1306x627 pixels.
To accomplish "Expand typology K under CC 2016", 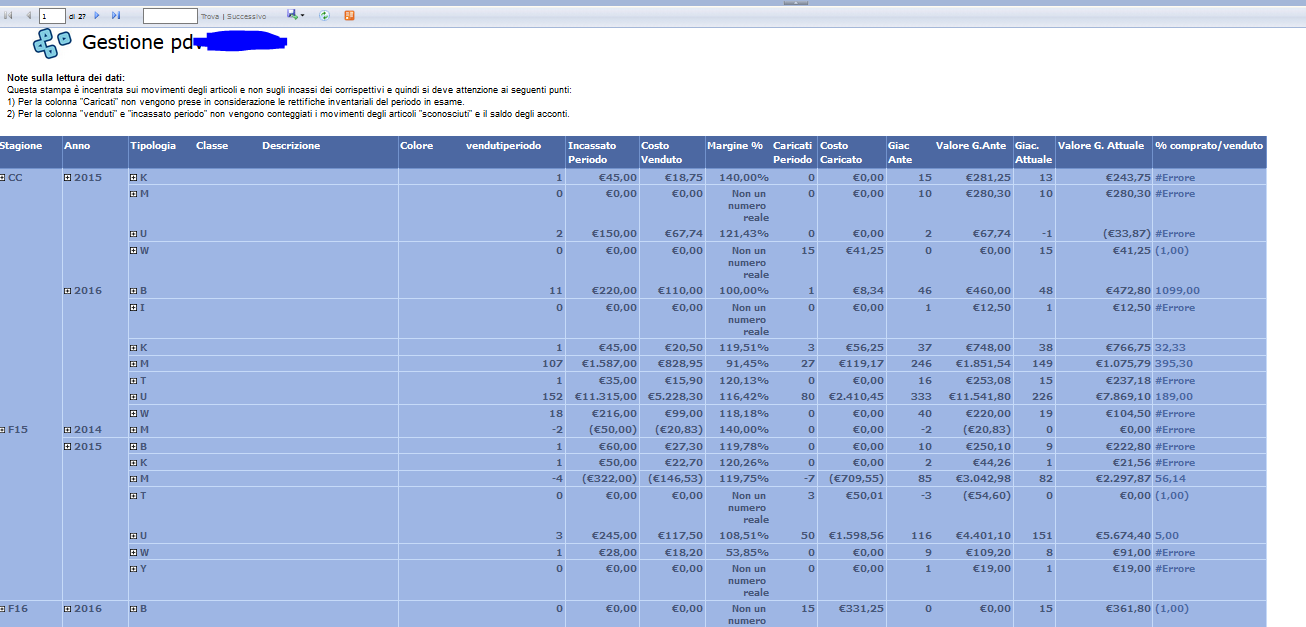I will click(x=133, y=348).
